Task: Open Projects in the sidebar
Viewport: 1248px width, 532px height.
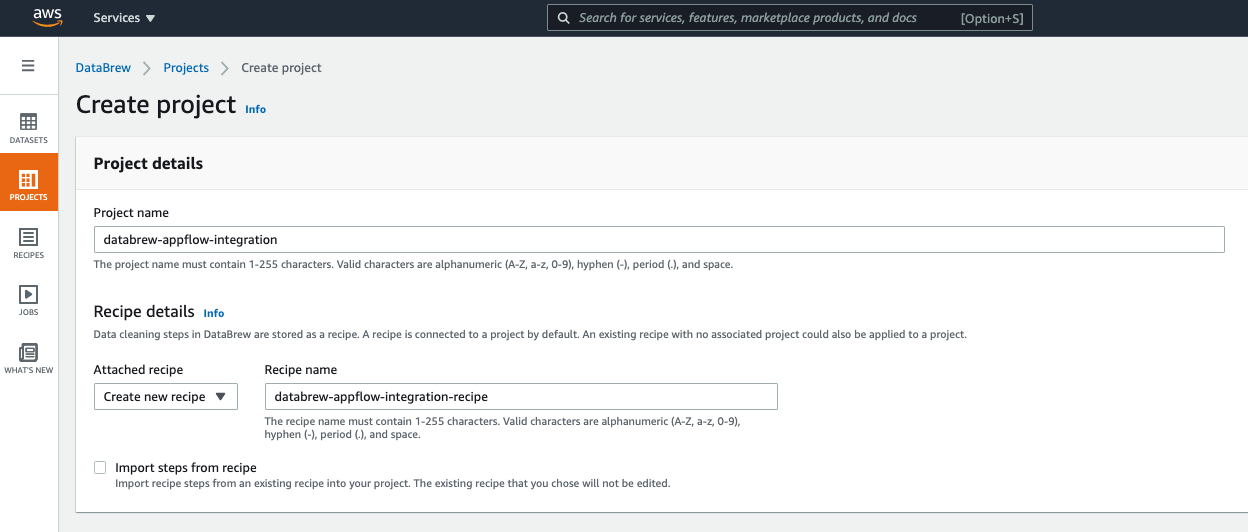Action: [x=28, y=184]
